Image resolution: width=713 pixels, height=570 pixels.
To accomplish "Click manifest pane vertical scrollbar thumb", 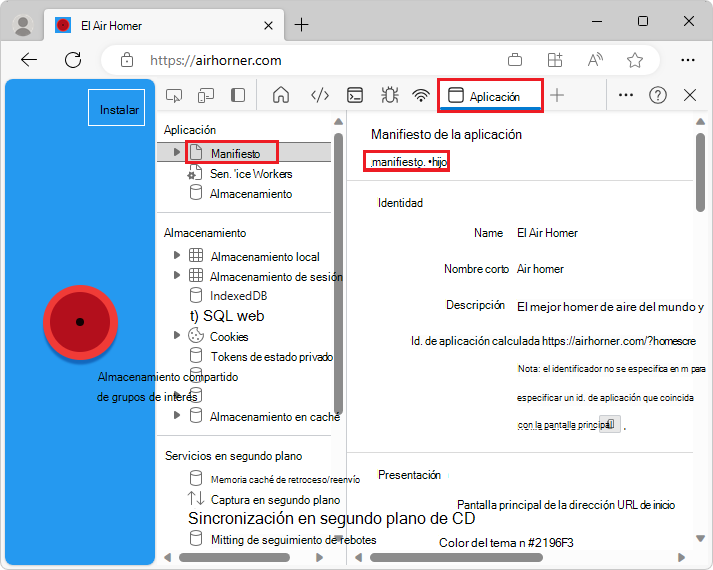I will coord(700,172).
